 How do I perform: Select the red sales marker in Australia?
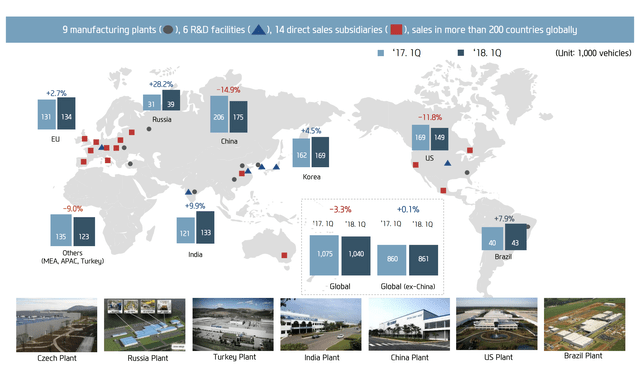pos(284,255)
